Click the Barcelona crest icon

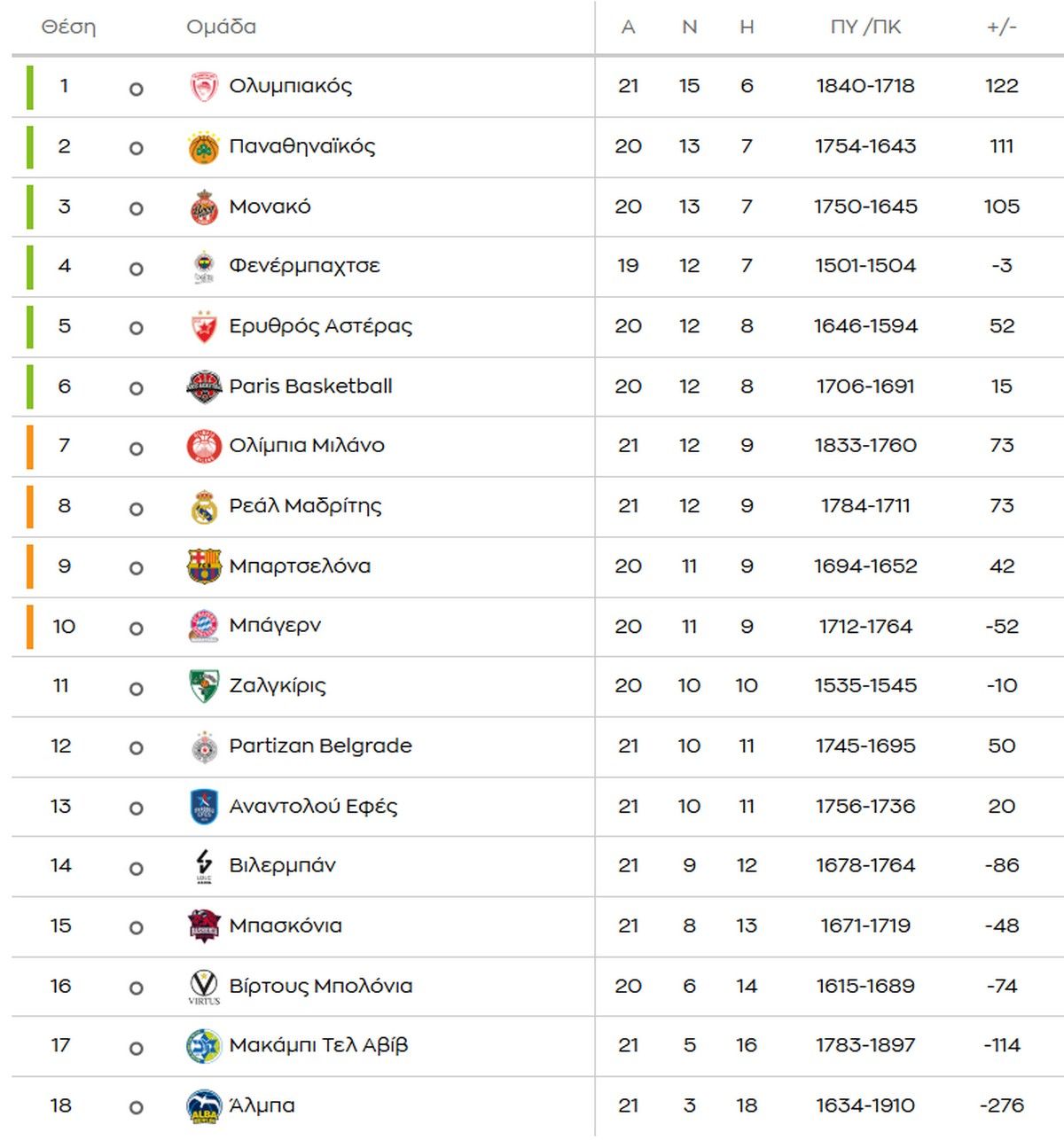pyautogui.click(x=204, y=566)
